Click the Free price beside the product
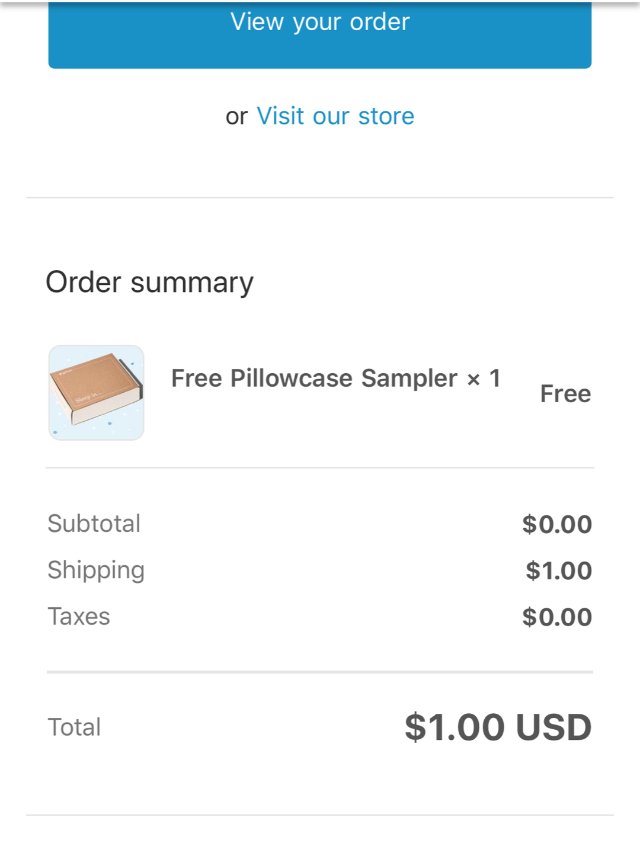Viewport: 640px width, 853px height. (x=565, y=394)
